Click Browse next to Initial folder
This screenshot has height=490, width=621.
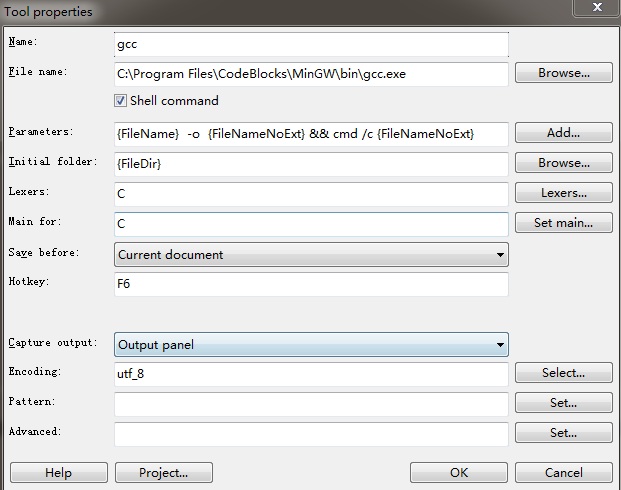pos(563,163)
